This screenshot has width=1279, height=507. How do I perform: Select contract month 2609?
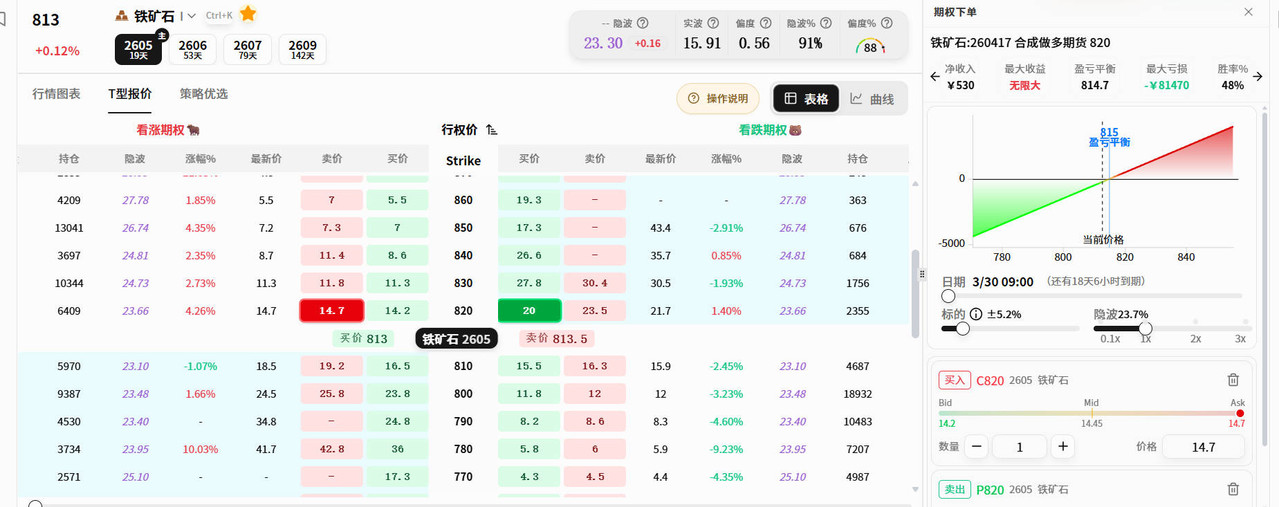click(302, 50)
